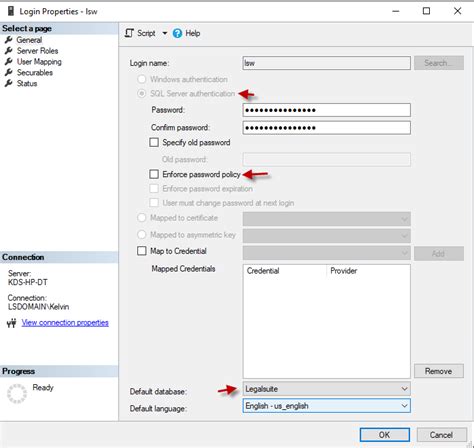The image size is (474, 448).
Task: Toggle User must change password checkbox
Action: click(154, 203)
